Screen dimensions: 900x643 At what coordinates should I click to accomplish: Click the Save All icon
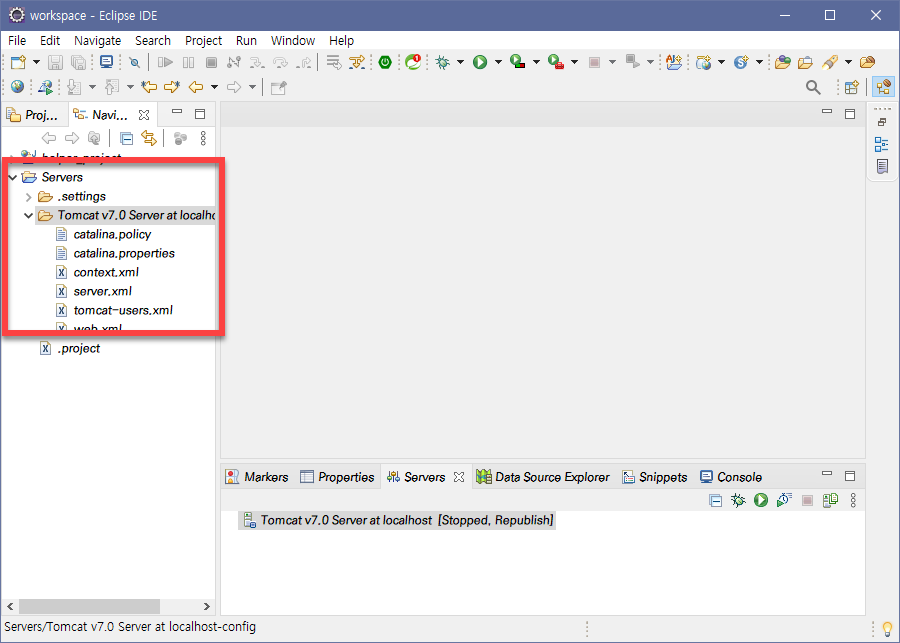click(x=79, y=62)
